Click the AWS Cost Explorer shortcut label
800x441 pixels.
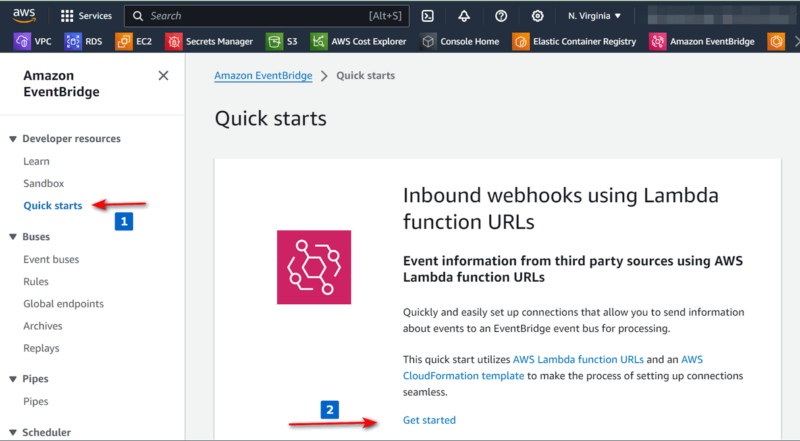(369, 41)
